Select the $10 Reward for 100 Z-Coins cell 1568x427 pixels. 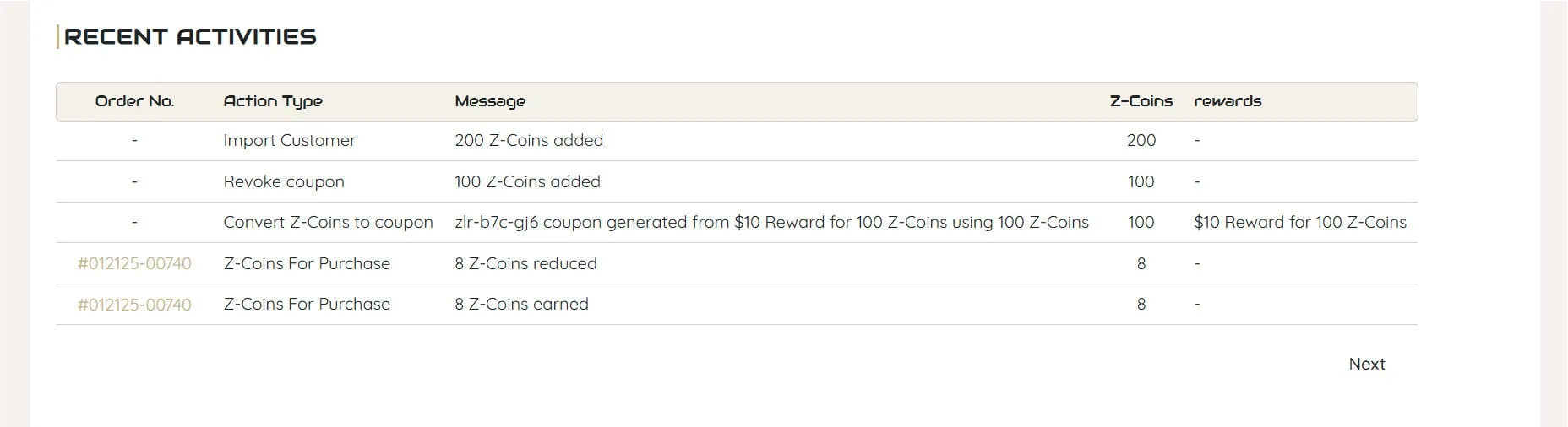pos(1300,222)
